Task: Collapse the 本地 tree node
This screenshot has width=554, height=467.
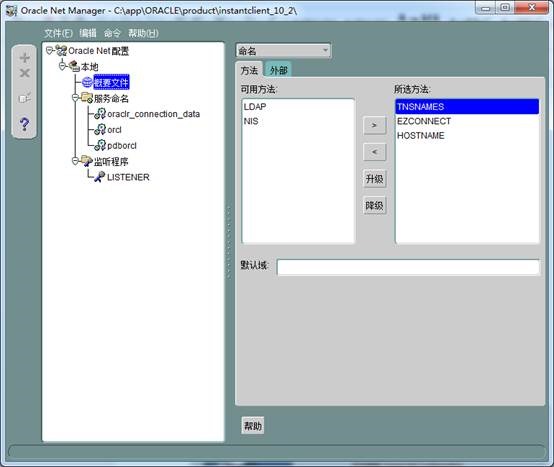Action: (x=63, y=66)
